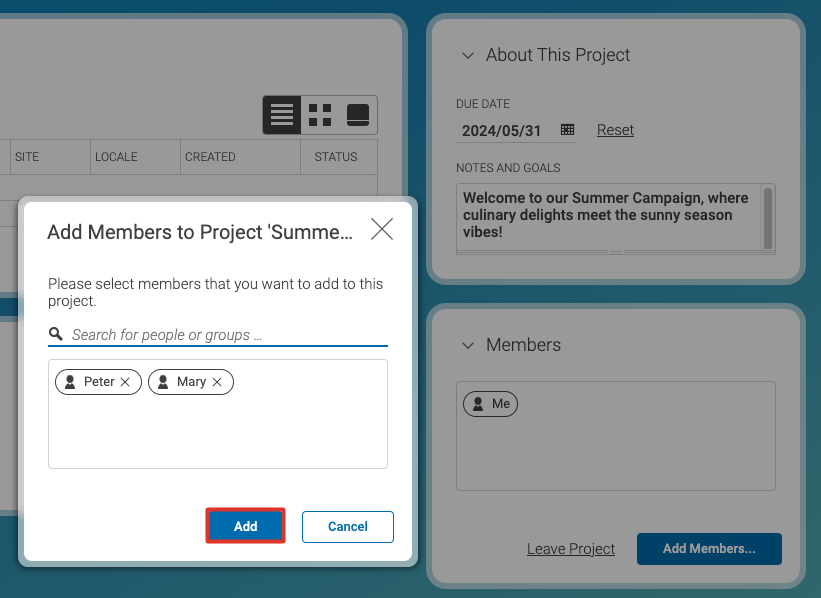821x598 pixels.
Task: Click the search magnifier icon
Action: pyautogui.click(x=56, y=334)
